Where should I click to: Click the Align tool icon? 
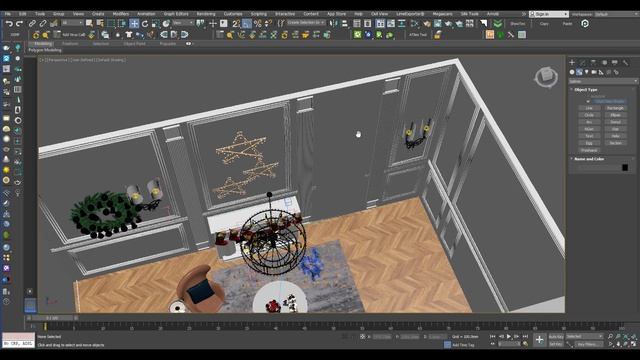(x=345, y=24)
